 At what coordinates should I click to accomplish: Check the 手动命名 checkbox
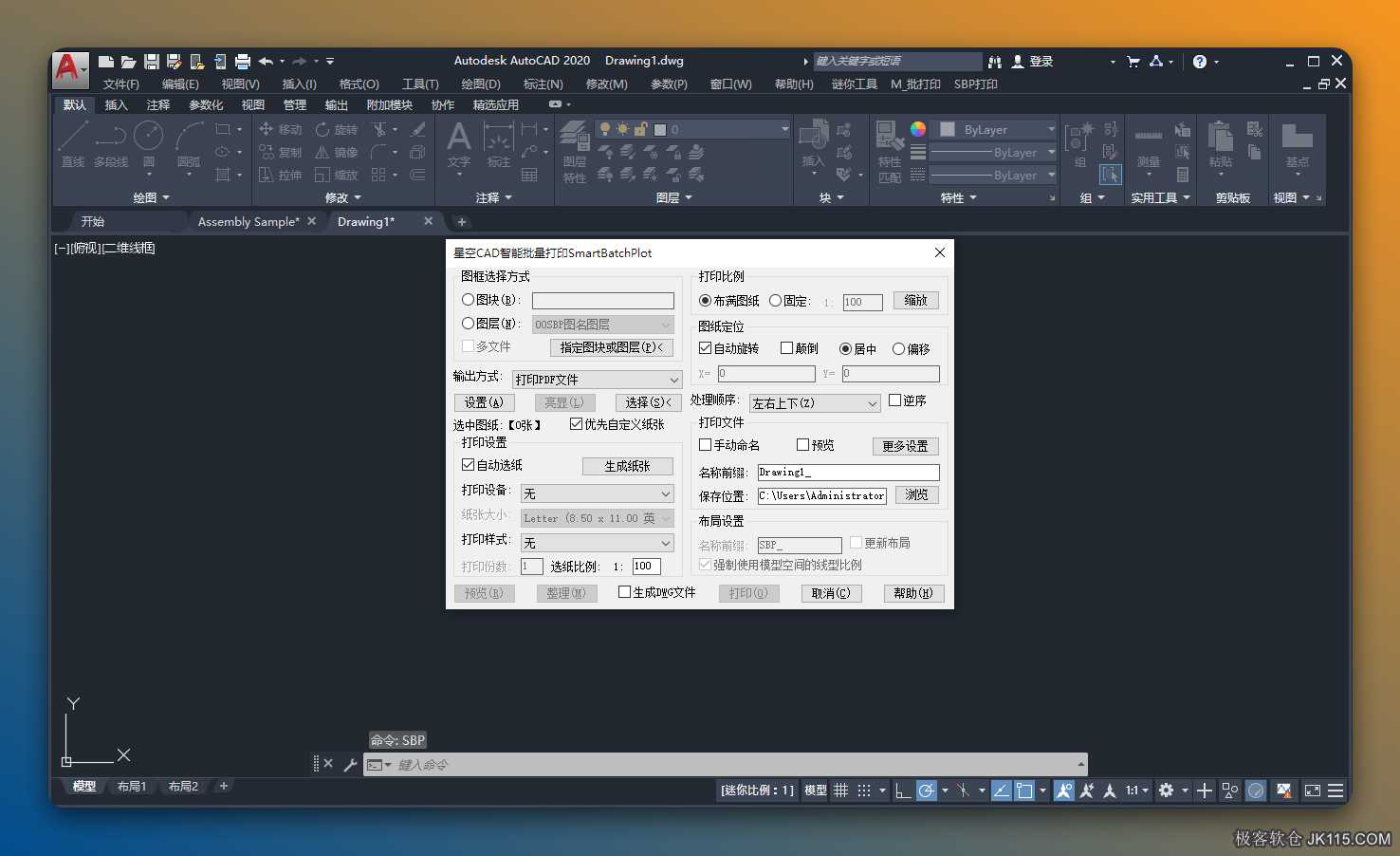point(706,445)
